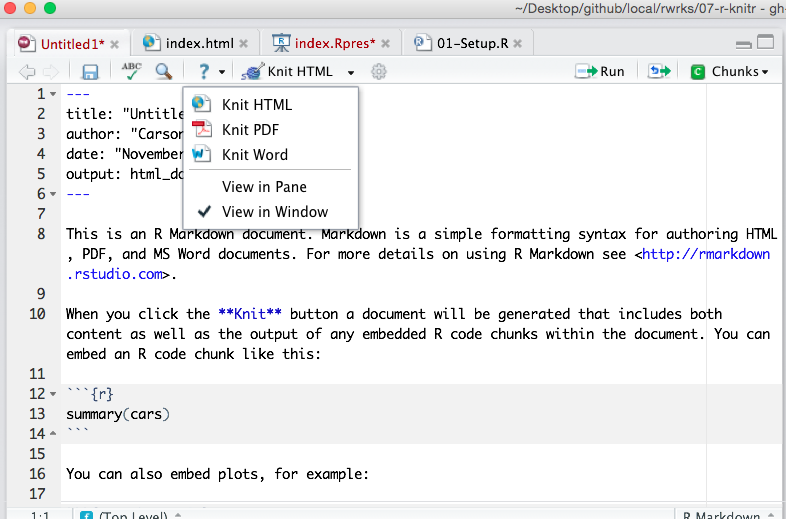Close the index.Rpres tab
The image size is (786, 519).
click(x=385, y=44)
